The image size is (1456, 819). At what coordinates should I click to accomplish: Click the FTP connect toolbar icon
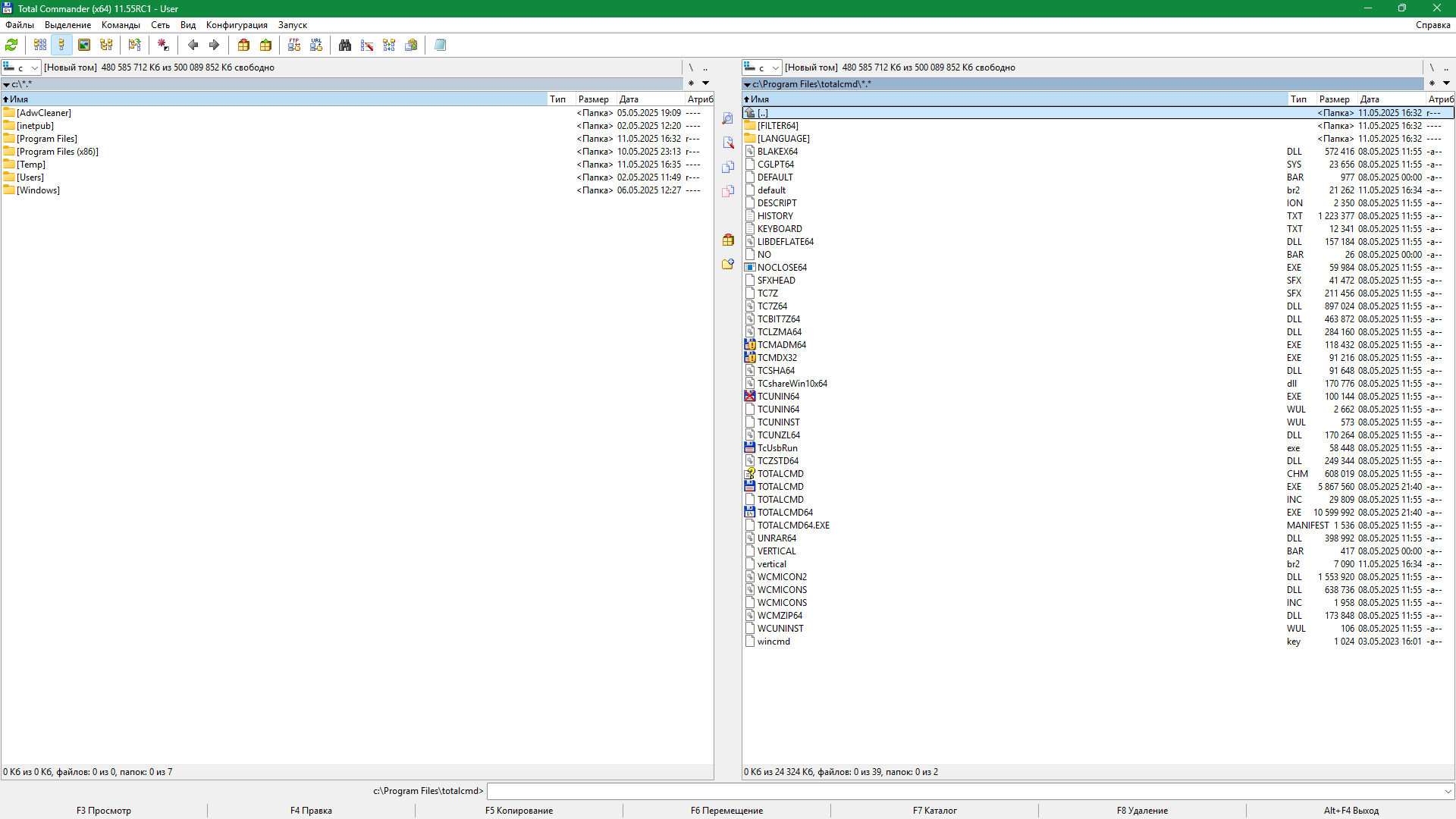tap(294, 45)
